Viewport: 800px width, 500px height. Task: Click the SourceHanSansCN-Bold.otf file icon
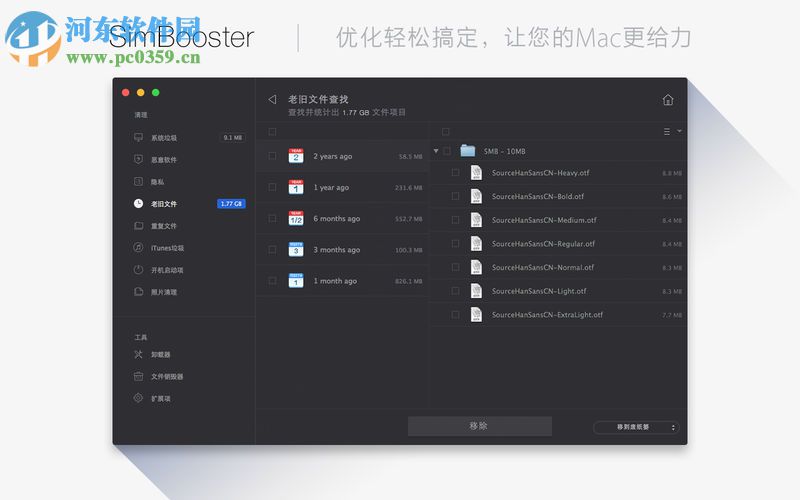click(x=476, y=196)
